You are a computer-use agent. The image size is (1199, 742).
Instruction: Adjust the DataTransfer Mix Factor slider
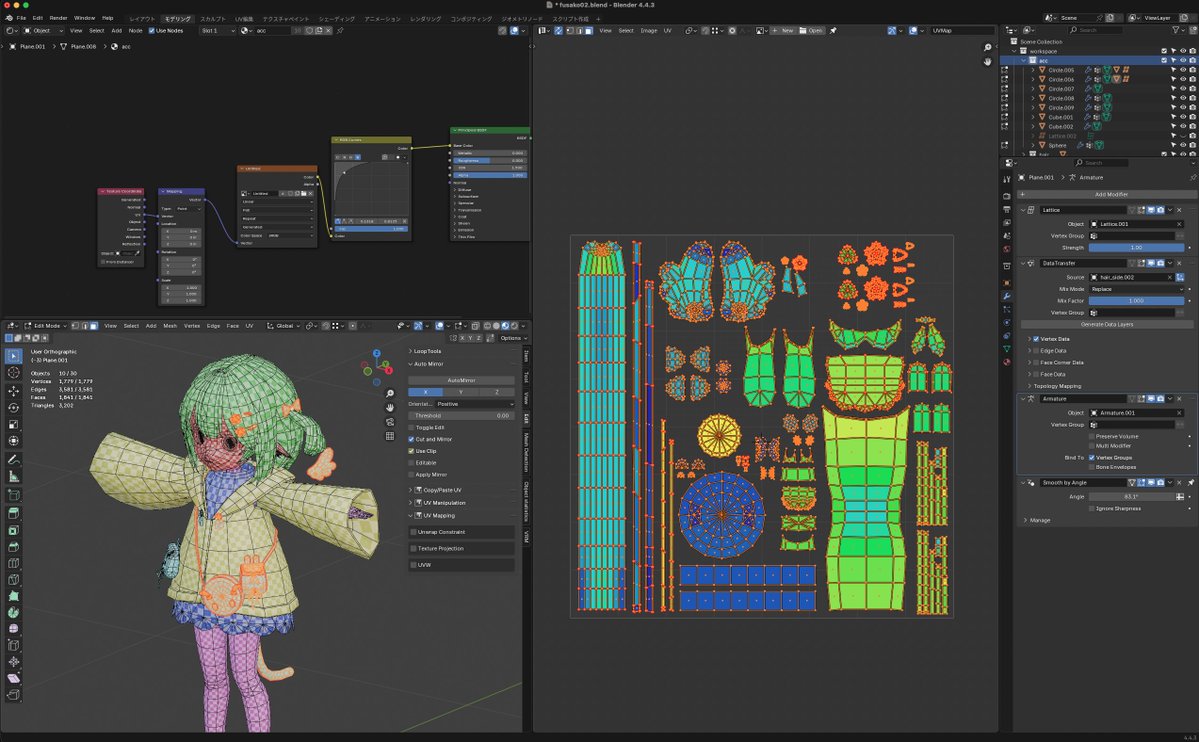[x=1136, y=301]
